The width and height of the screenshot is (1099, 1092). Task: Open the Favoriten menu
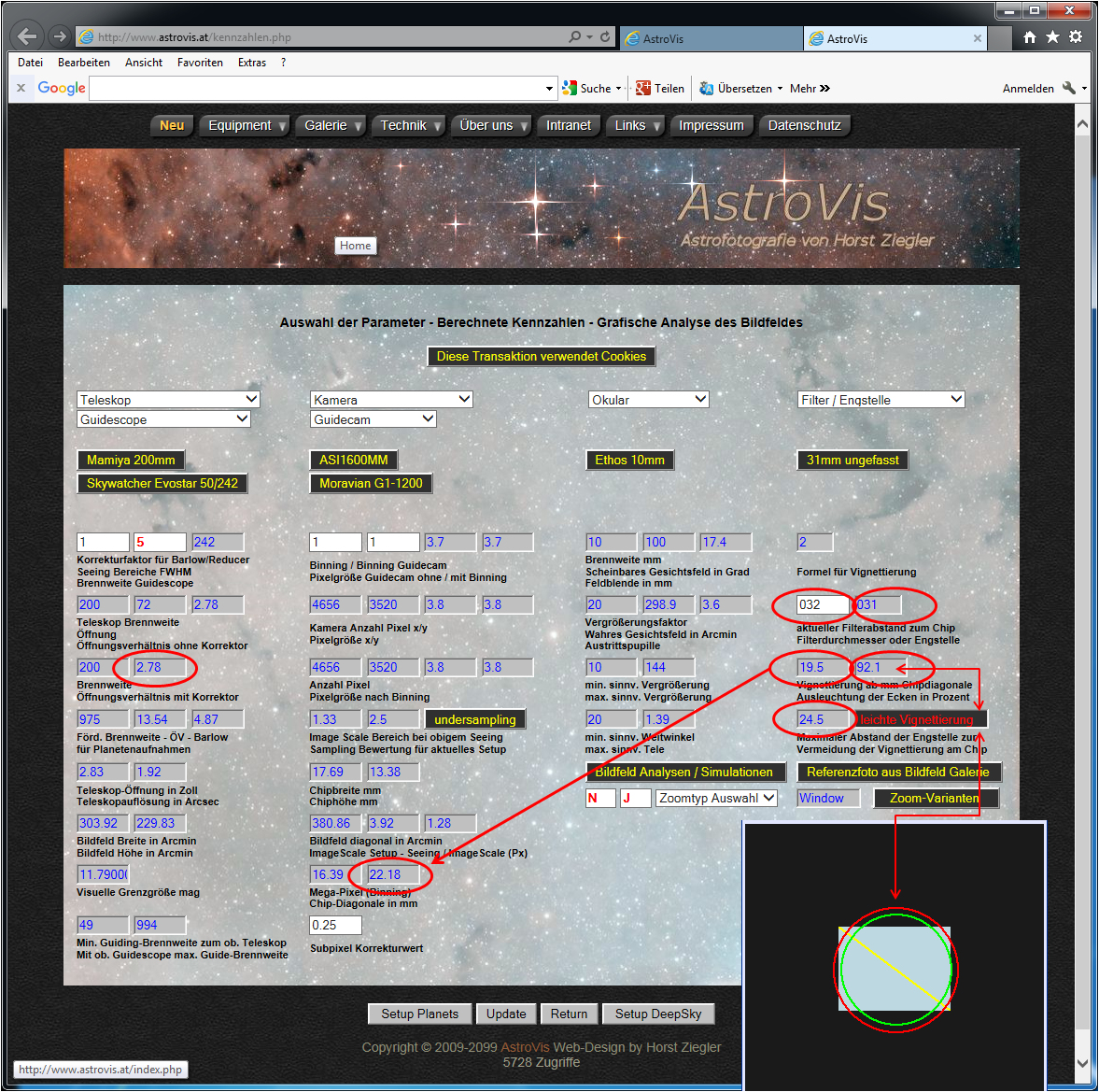click(x=200, y=63)
